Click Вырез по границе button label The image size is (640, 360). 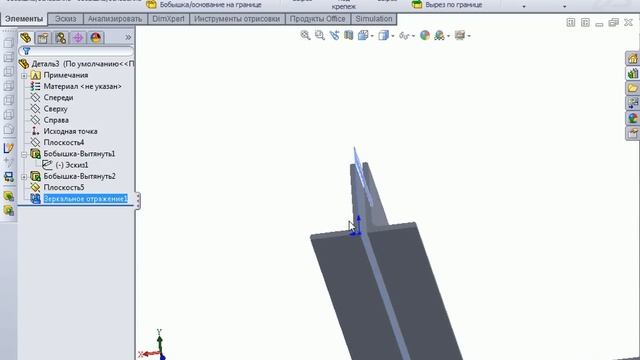(x=453, y=5)
